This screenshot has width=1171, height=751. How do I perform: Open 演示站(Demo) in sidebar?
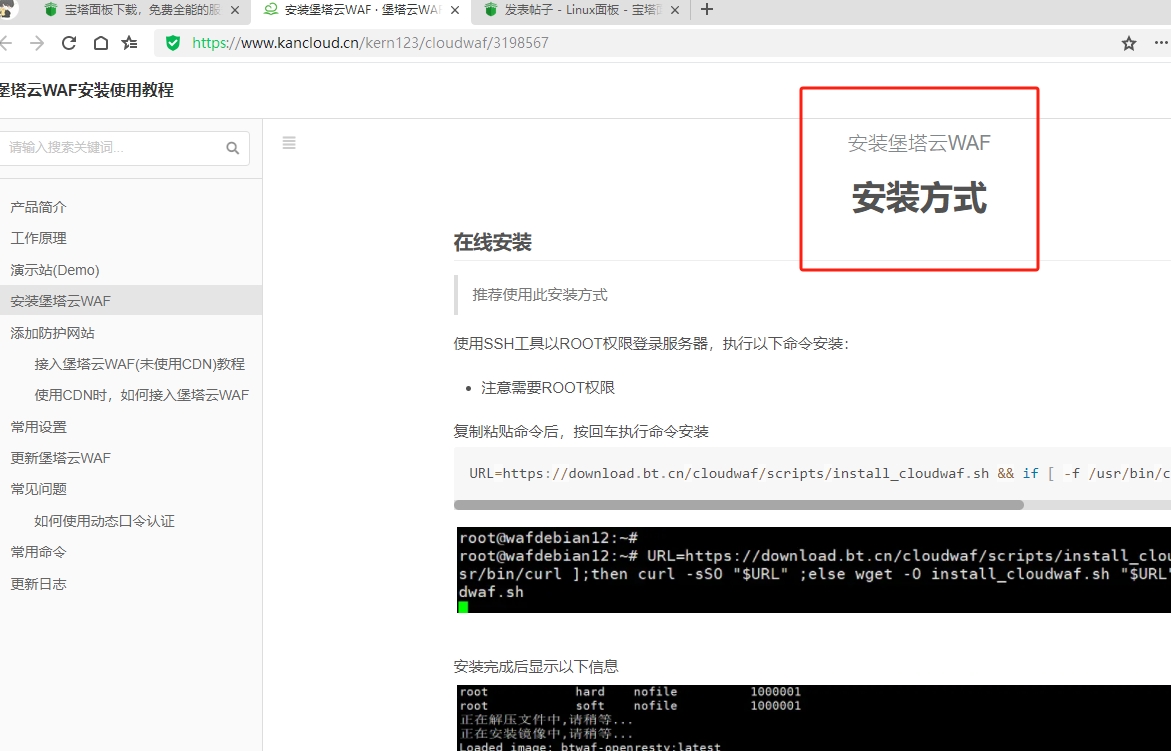(x=55, y=269)
